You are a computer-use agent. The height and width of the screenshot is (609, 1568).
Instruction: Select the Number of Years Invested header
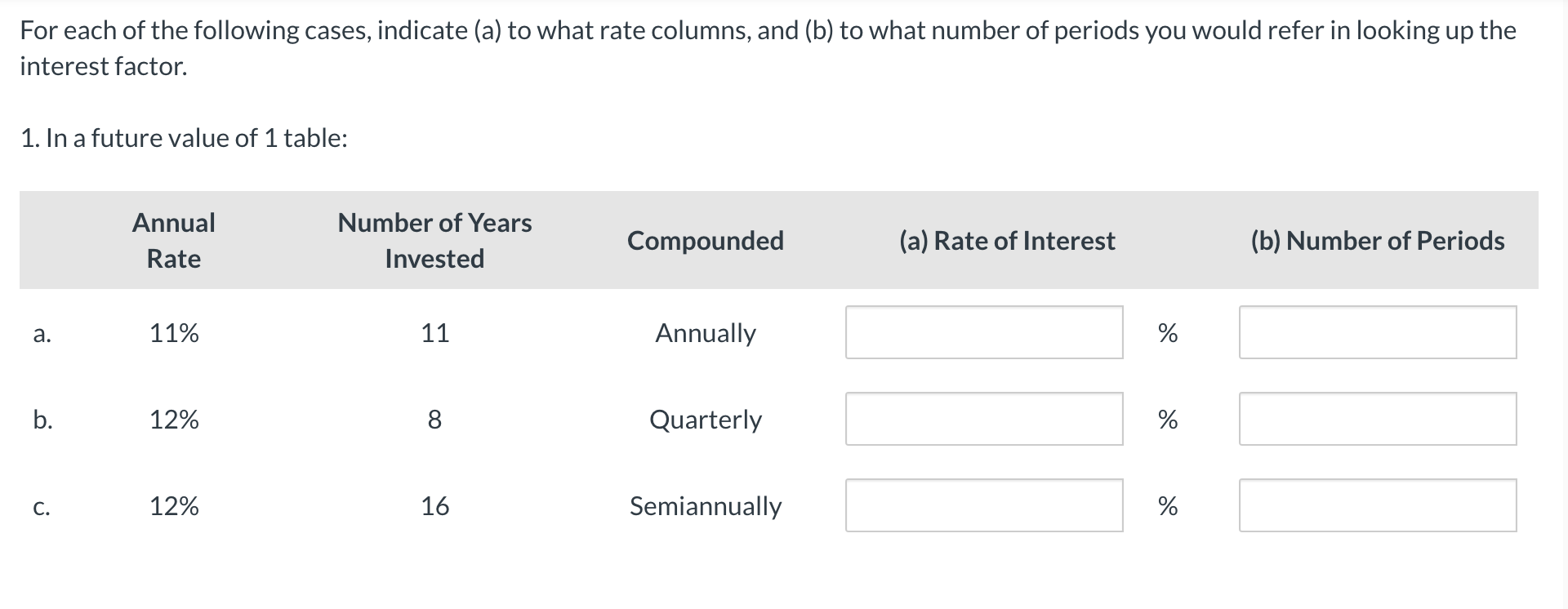434,240
